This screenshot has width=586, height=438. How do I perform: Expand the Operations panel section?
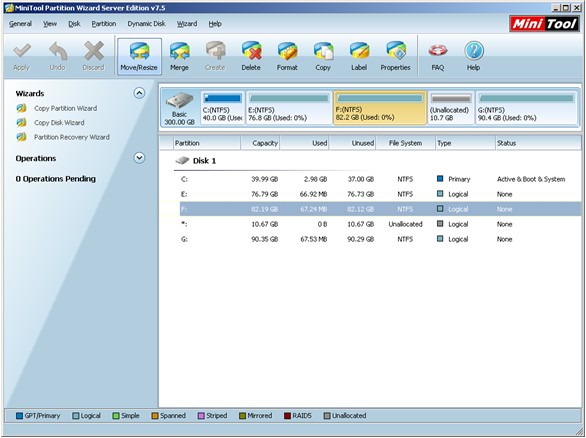point(139,158)
